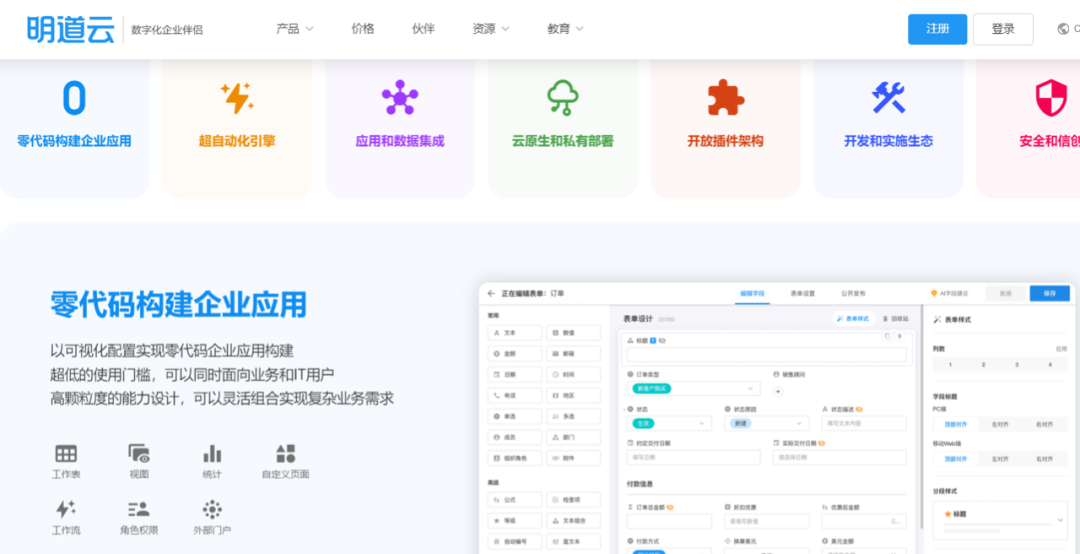Switch to the 表单设置 tab
Viewport: 1080px width, 554px height.
[802, 294]
